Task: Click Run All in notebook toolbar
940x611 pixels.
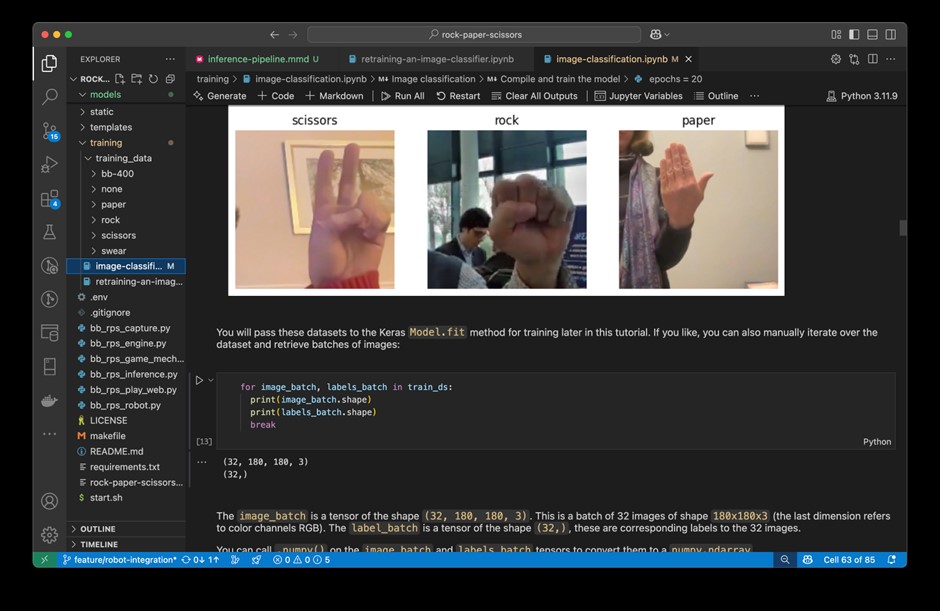Action: [x=403, y=96]
